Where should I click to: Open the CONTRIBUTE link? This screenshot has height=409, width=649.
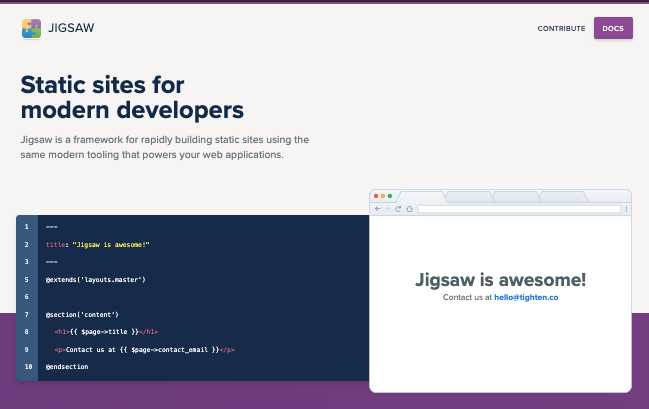point(561,29)
